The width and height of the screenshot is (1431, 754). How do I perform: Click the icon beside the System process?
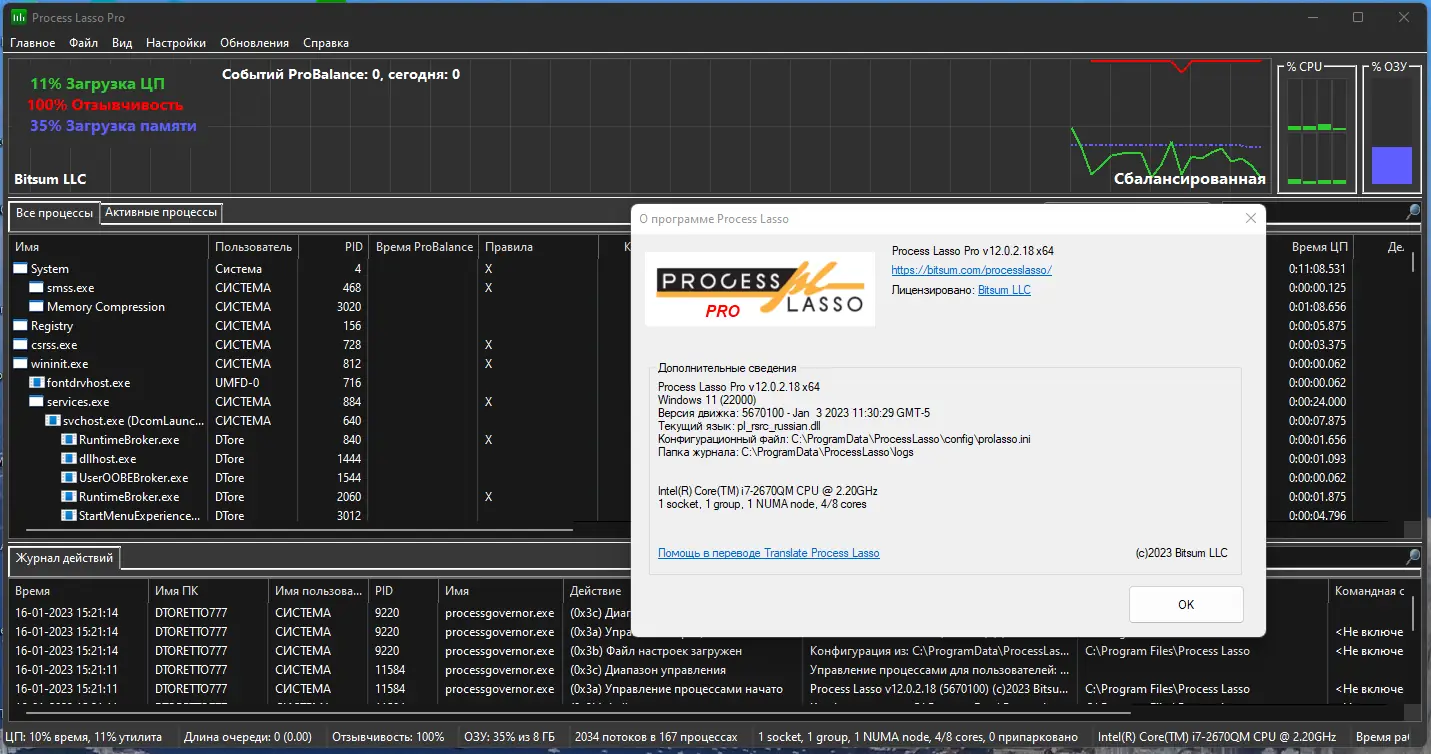click(21, 269)
